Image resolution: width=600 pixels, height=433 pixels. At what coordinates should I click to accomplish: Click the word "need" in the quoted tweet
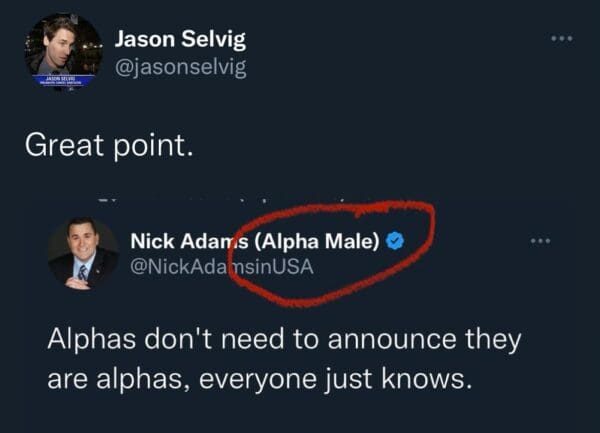(266, 339)
